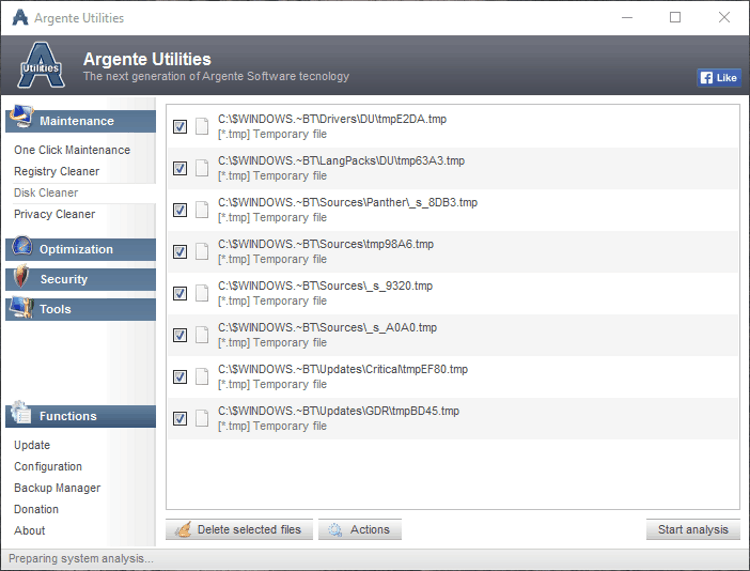Viewport: 750px width, 571px height.
Task: Uncheck the tmpBD45.tmp file checkbox
Action: click(x=180, y=418)
